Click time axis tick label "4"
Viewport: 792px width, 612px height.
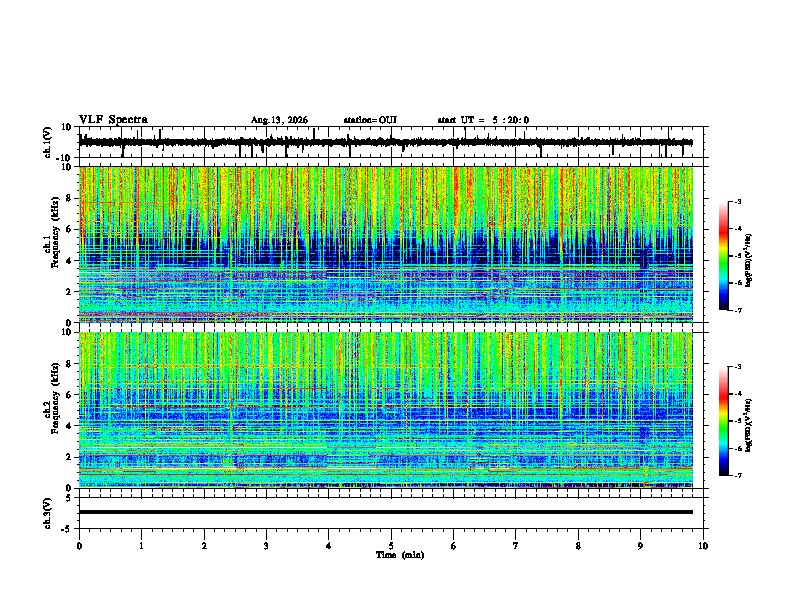pos(329,546)
